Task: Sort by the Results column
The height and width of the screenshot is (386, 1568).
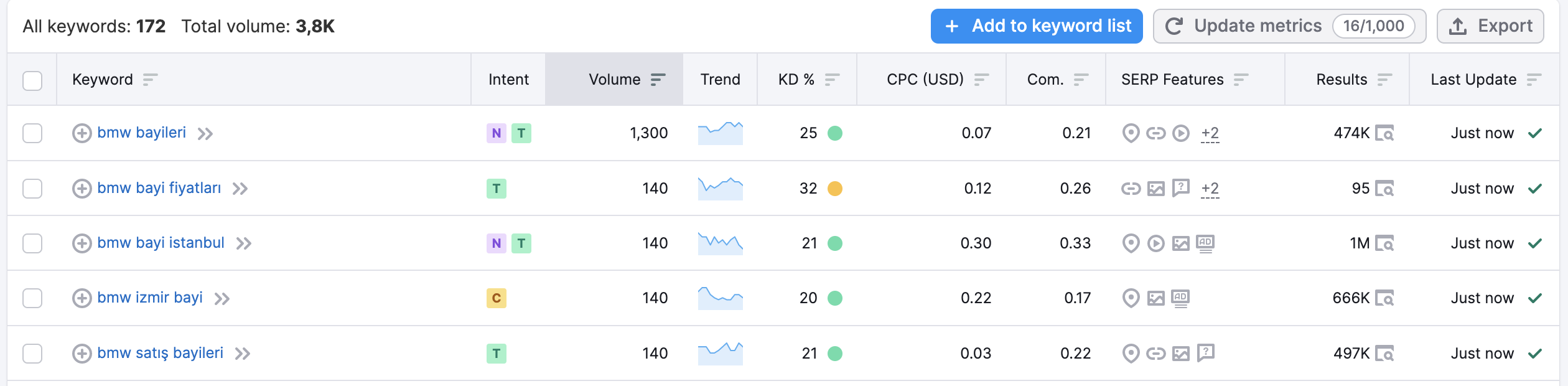Action: pos(1384,80)
